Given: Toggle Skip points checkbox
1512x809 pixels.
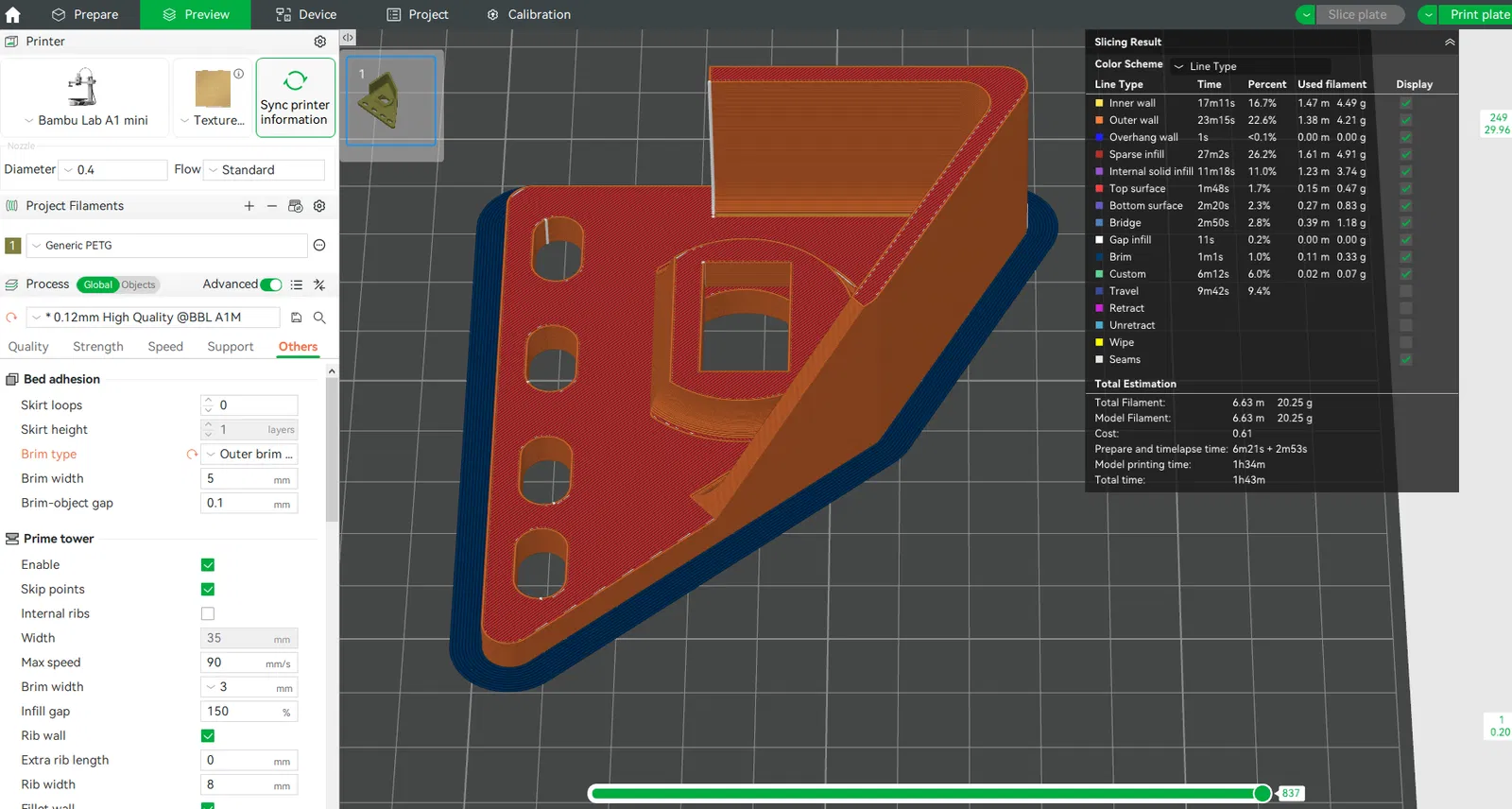Looking at the screenshot, I should click(208, 590).
